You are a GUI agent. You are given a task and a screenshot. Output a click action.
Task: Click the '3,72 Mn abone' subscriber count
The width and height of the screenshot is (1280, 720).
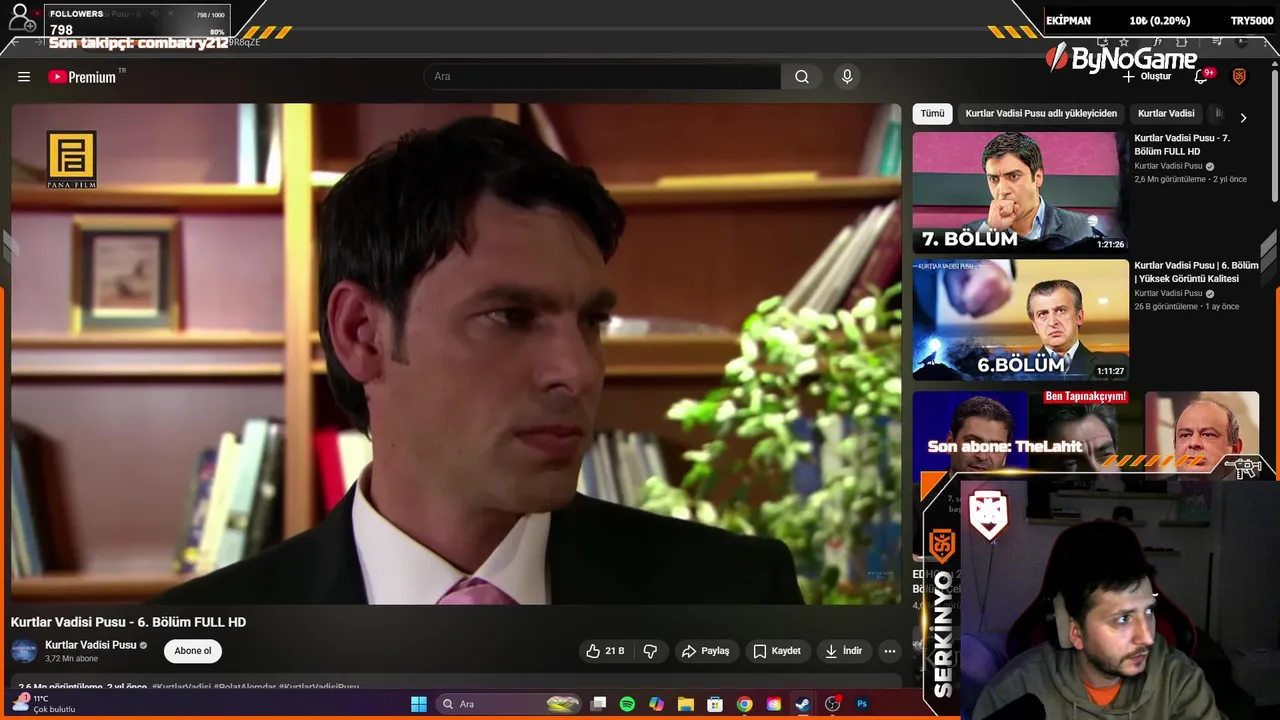72,659
